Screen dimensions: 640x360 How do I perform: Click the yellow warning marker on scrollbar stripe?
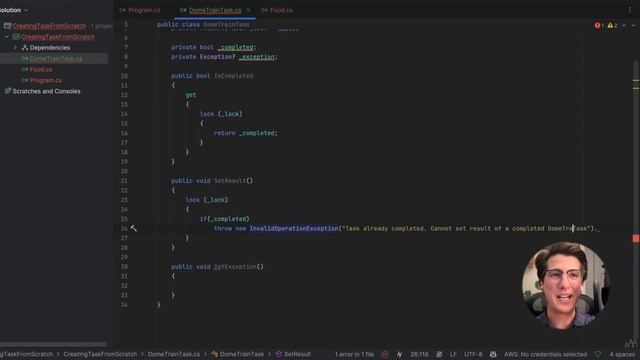tap(636, 81)
